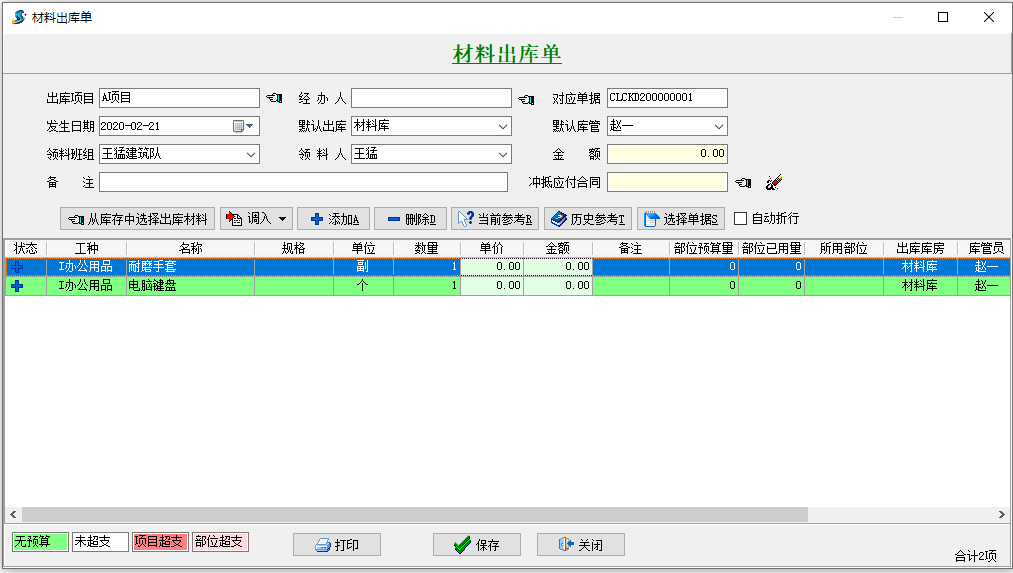The image size is (1013, 573).
Task: Open the calendar picker for 发生日期
Action: (244, 126)
